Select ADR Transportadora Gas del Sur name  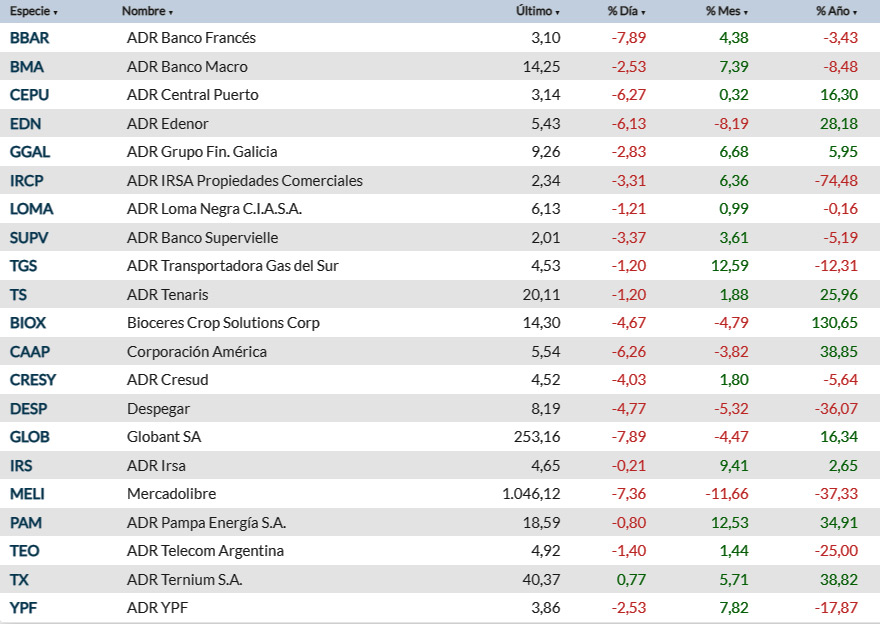(x=233, y=266)
